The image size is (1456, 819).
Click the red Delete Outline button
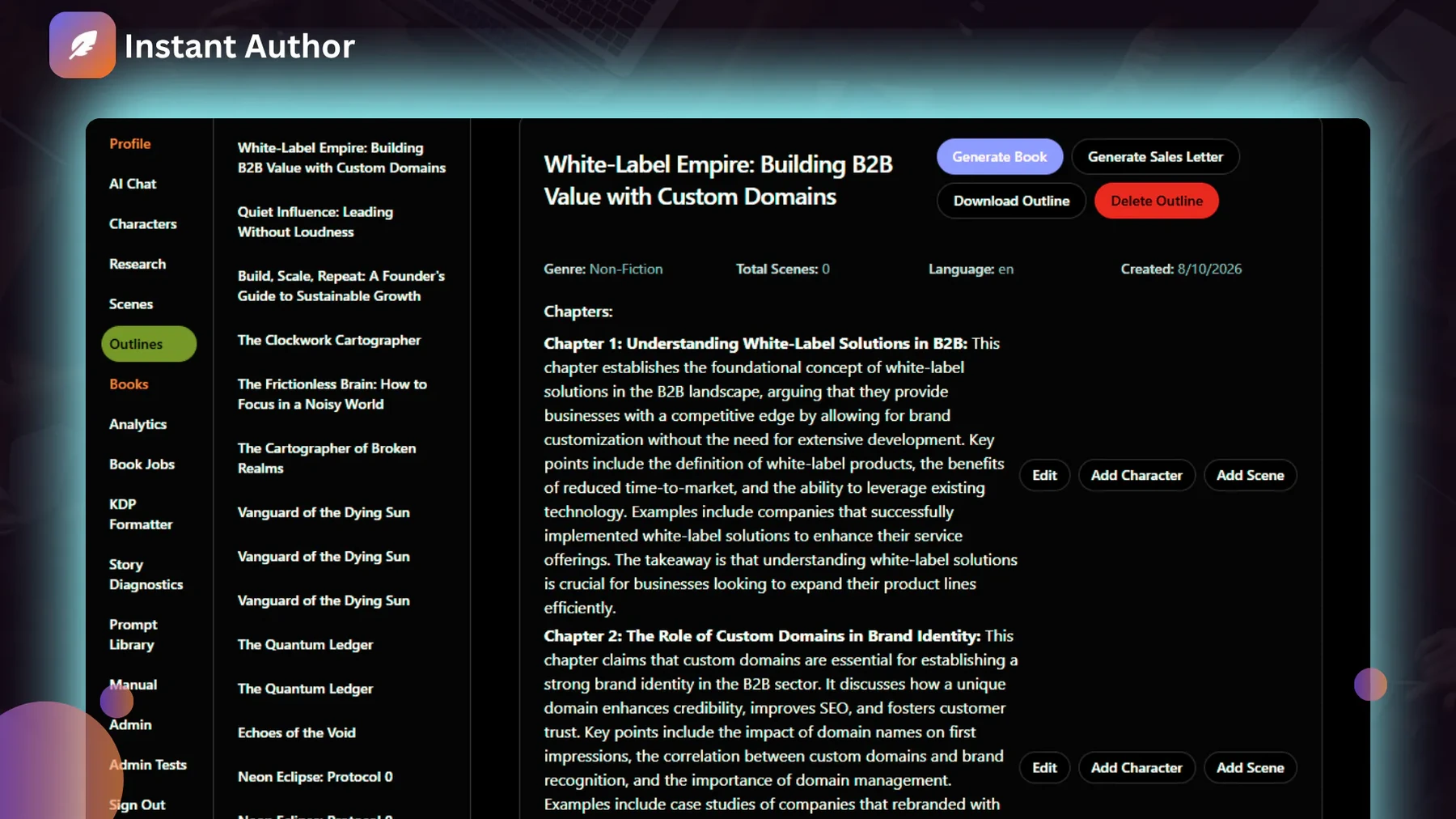click(1157, 201)
